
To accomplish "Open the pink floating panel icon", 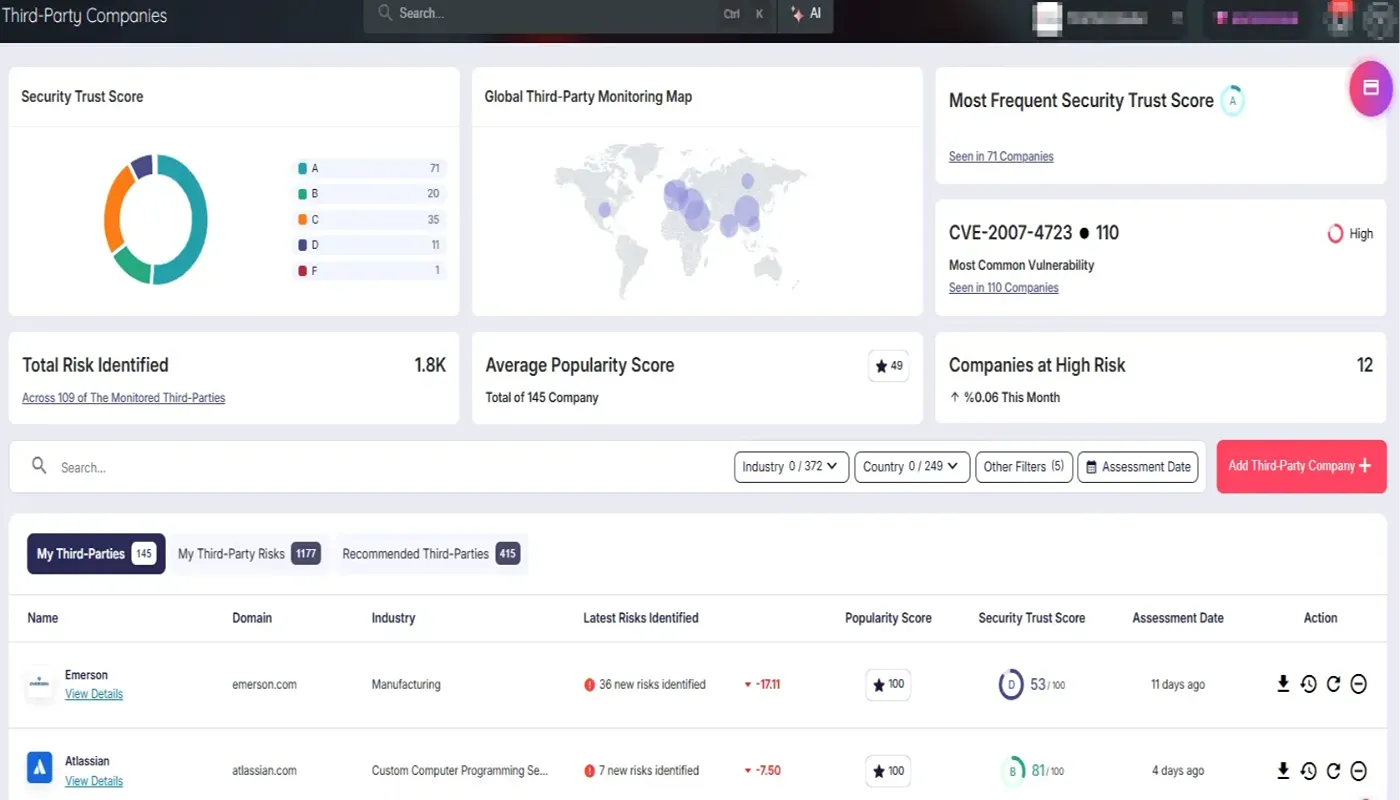I will click(x=1371, y=88).
